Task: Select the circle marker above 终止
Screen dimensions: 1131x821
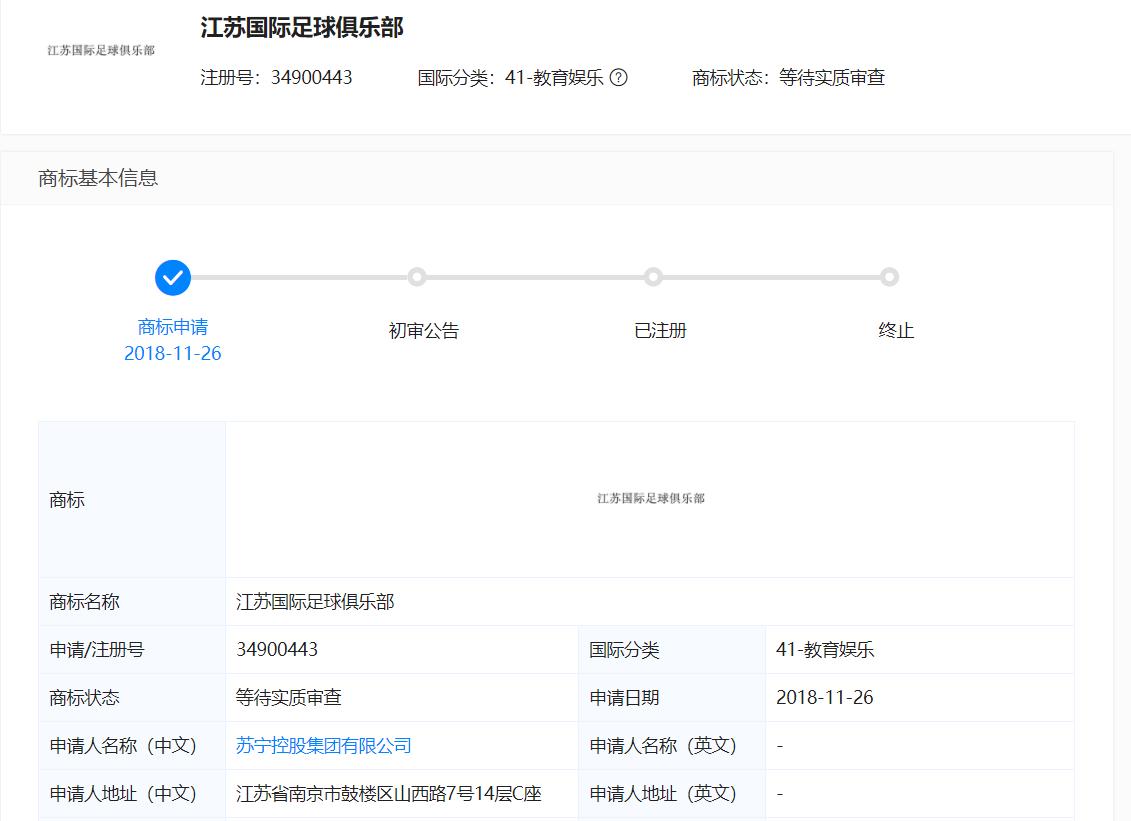Action: point(889,277)
